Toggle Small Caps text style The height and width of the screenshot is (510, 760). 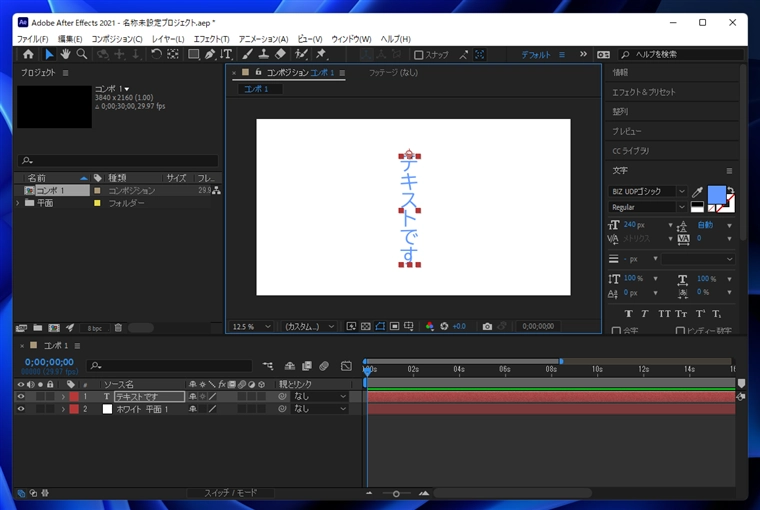[681, 314]
